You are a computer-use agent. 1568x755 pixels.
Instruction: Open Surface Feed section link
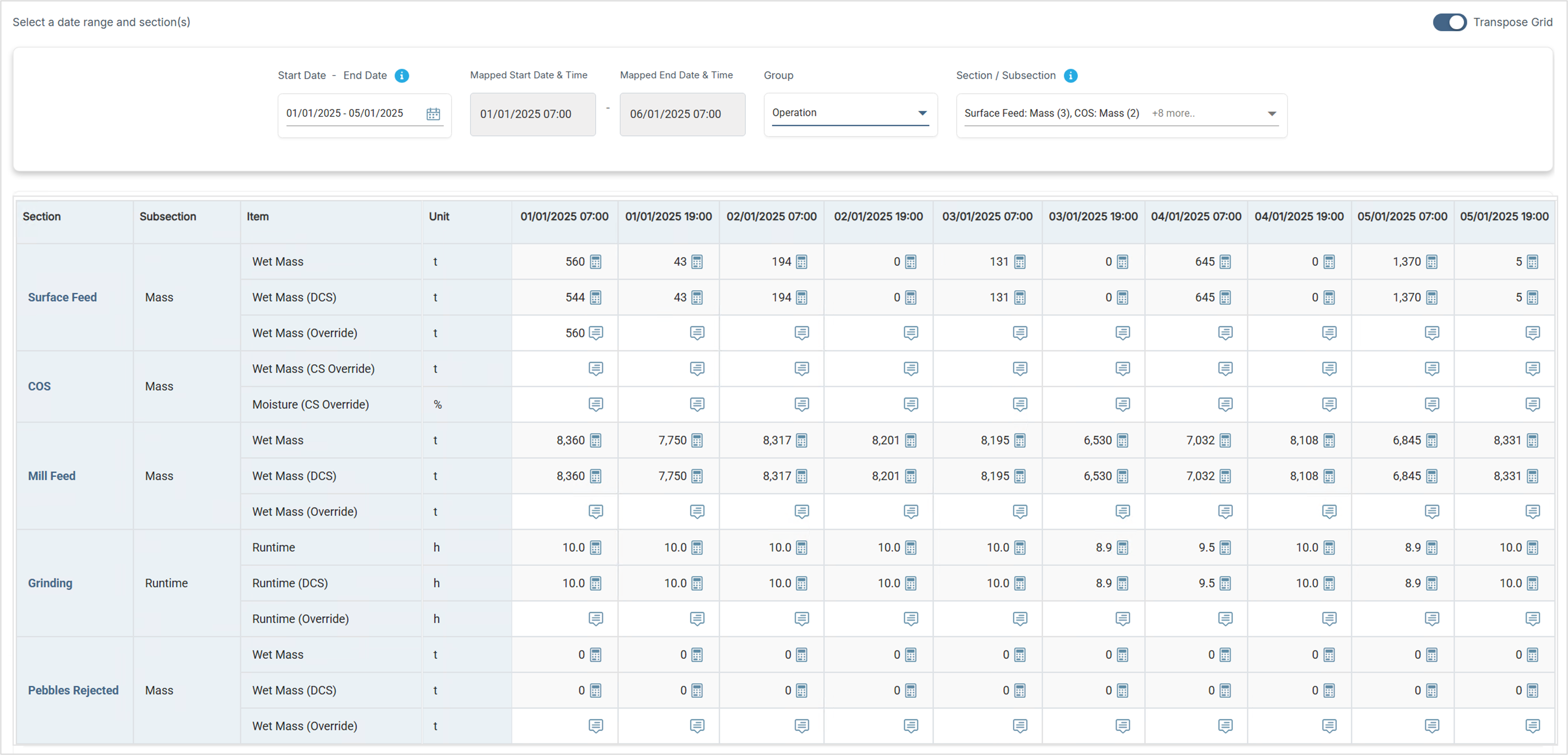62,297
